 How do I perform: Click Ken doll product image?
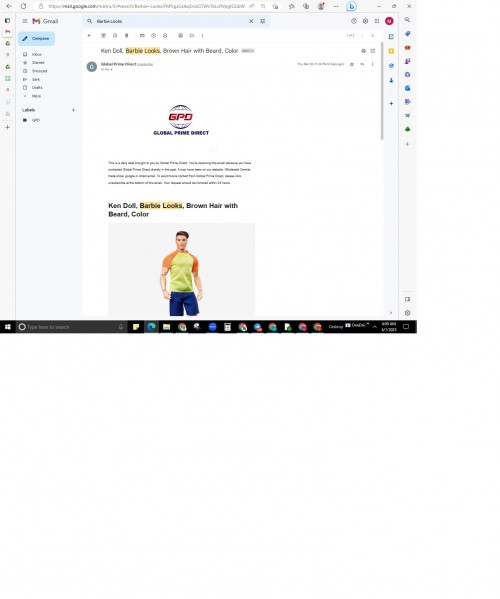coord(182,270)
